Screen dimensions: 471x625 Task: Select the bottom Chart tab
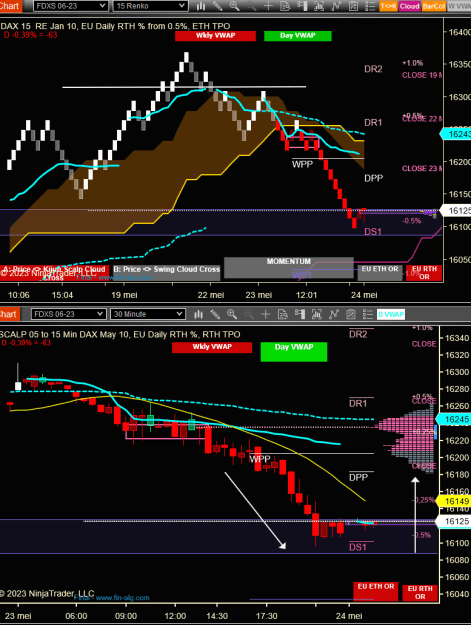[x=9, y=314]
